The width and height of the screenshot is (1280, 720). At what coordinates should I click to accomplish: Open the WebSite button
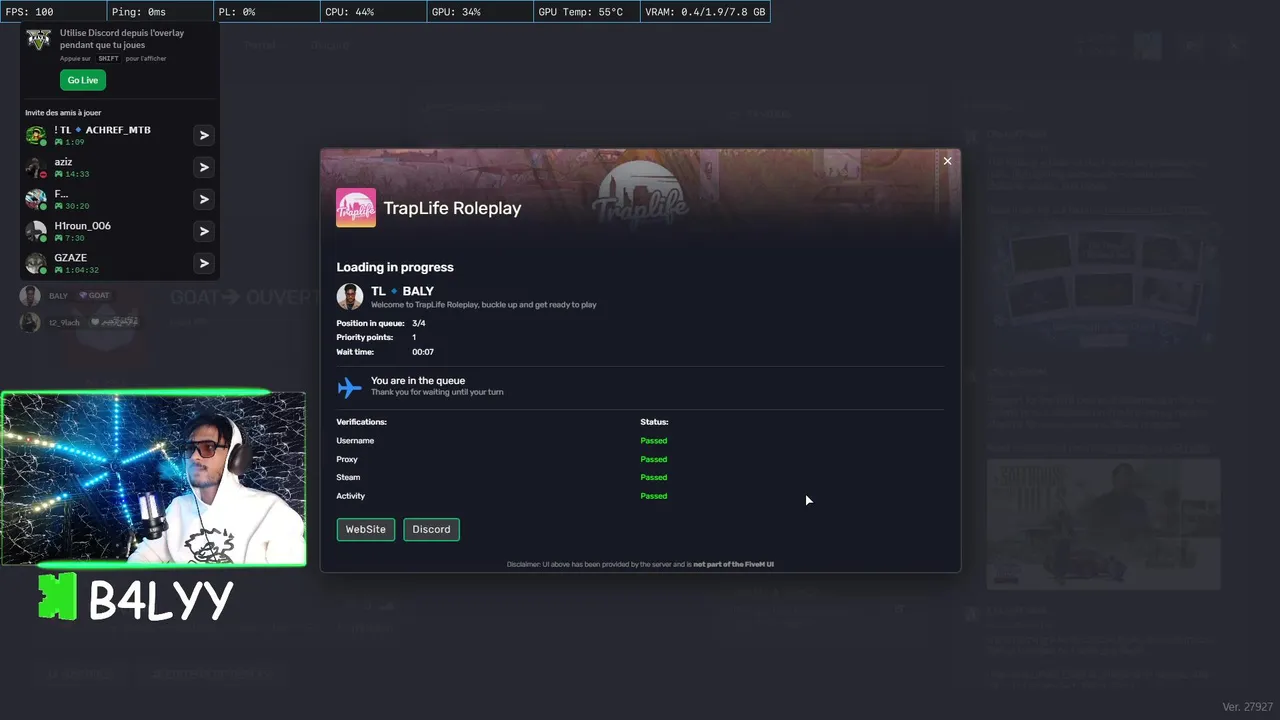[x=366, y=529]
